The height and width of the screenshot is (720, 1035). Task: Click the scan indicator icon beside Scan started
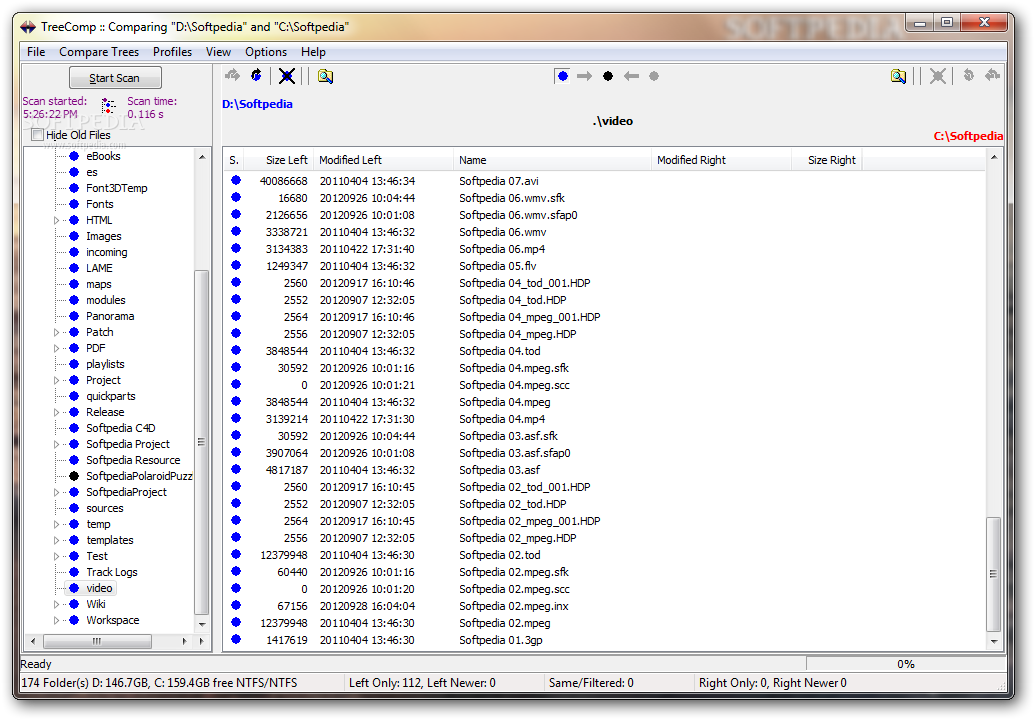tap(108, 106)
